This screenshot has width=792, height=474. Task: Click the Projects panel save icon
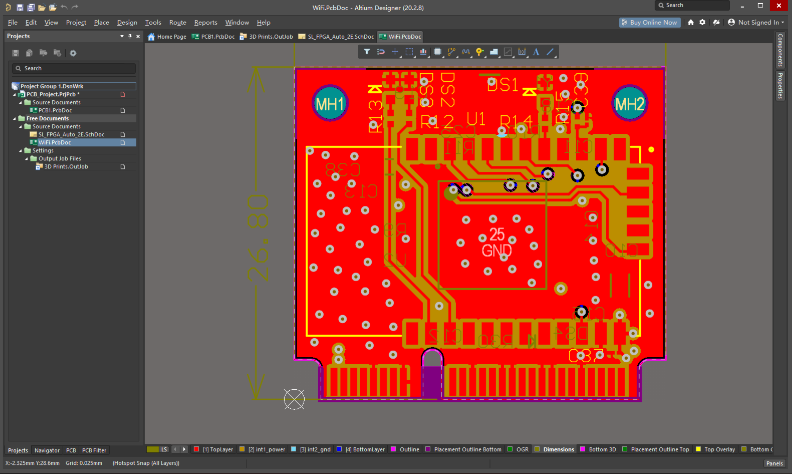pyautogui.click(x=16, y=53)
